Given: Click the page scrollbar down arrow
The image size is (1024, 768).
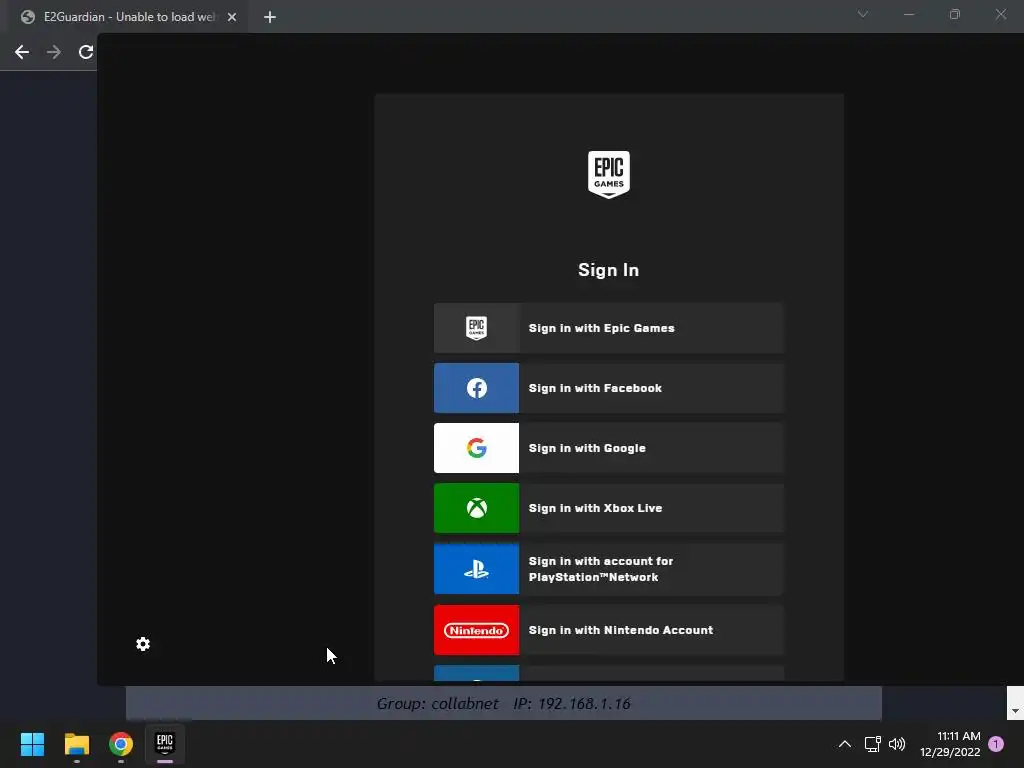Looking at the screenshot, I should (1015, 711).
